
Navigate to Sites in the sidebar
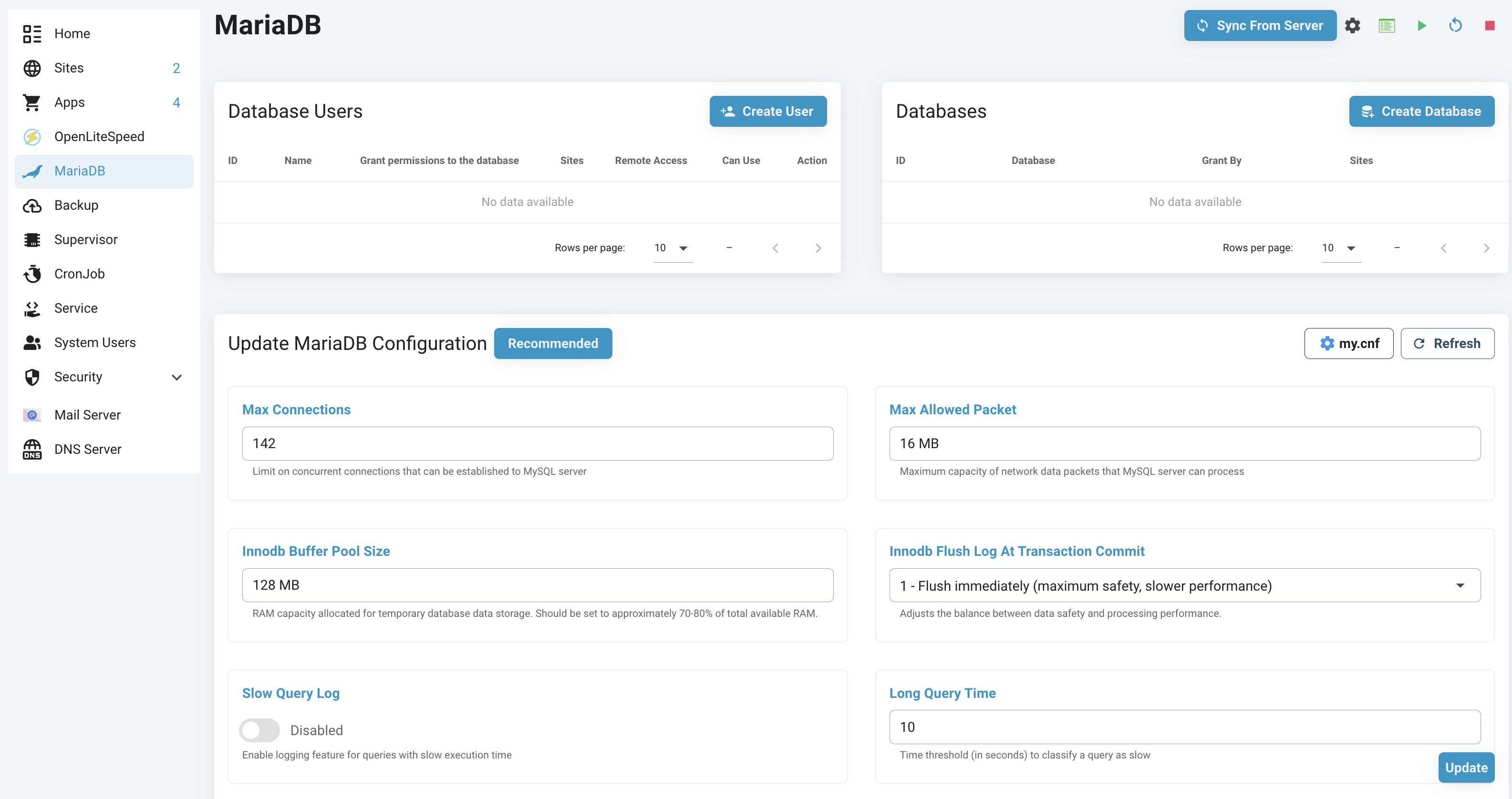point(69,68)
